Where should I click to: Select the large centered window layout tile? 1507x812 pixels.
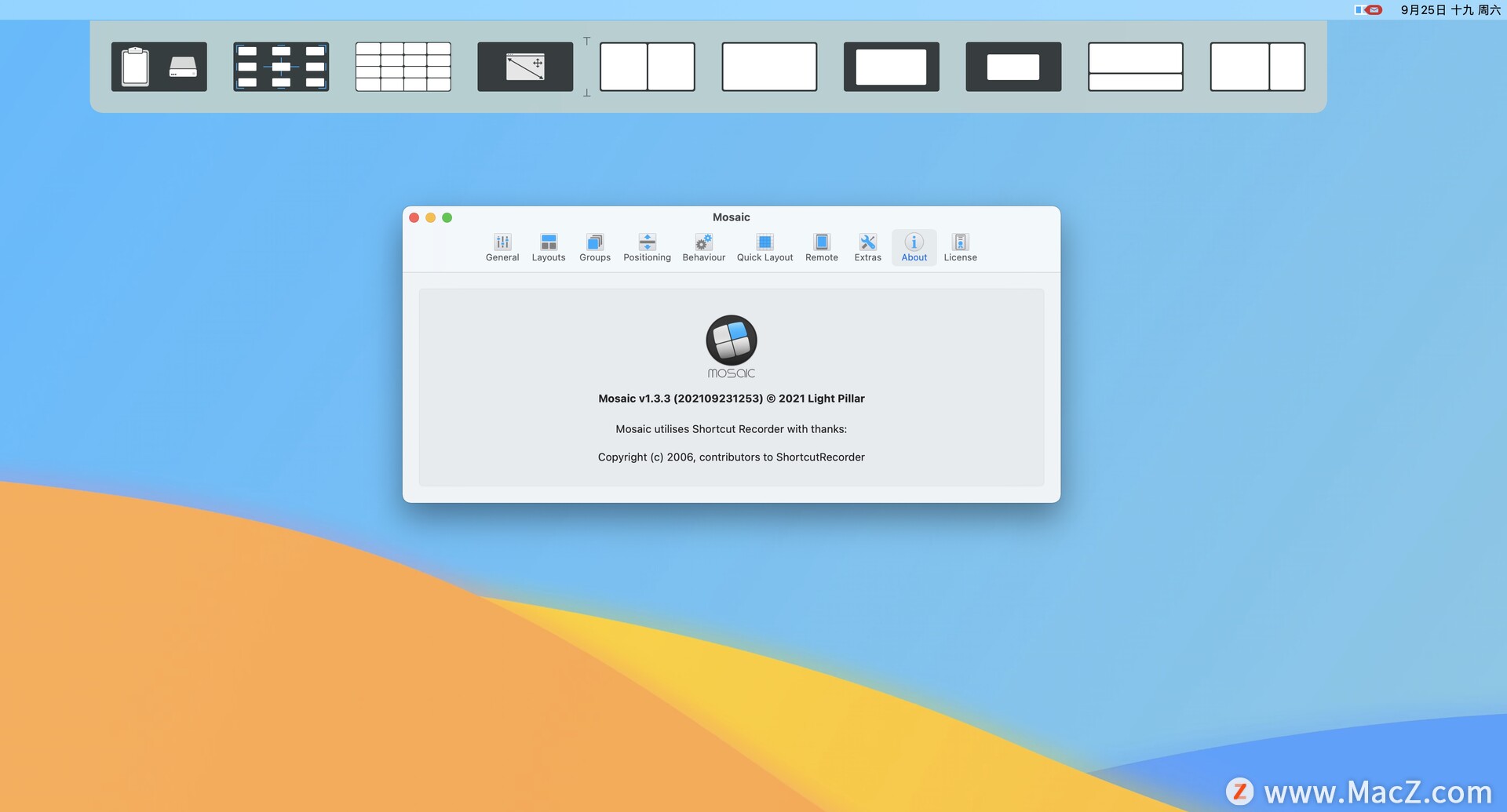[x=892, y=67]
